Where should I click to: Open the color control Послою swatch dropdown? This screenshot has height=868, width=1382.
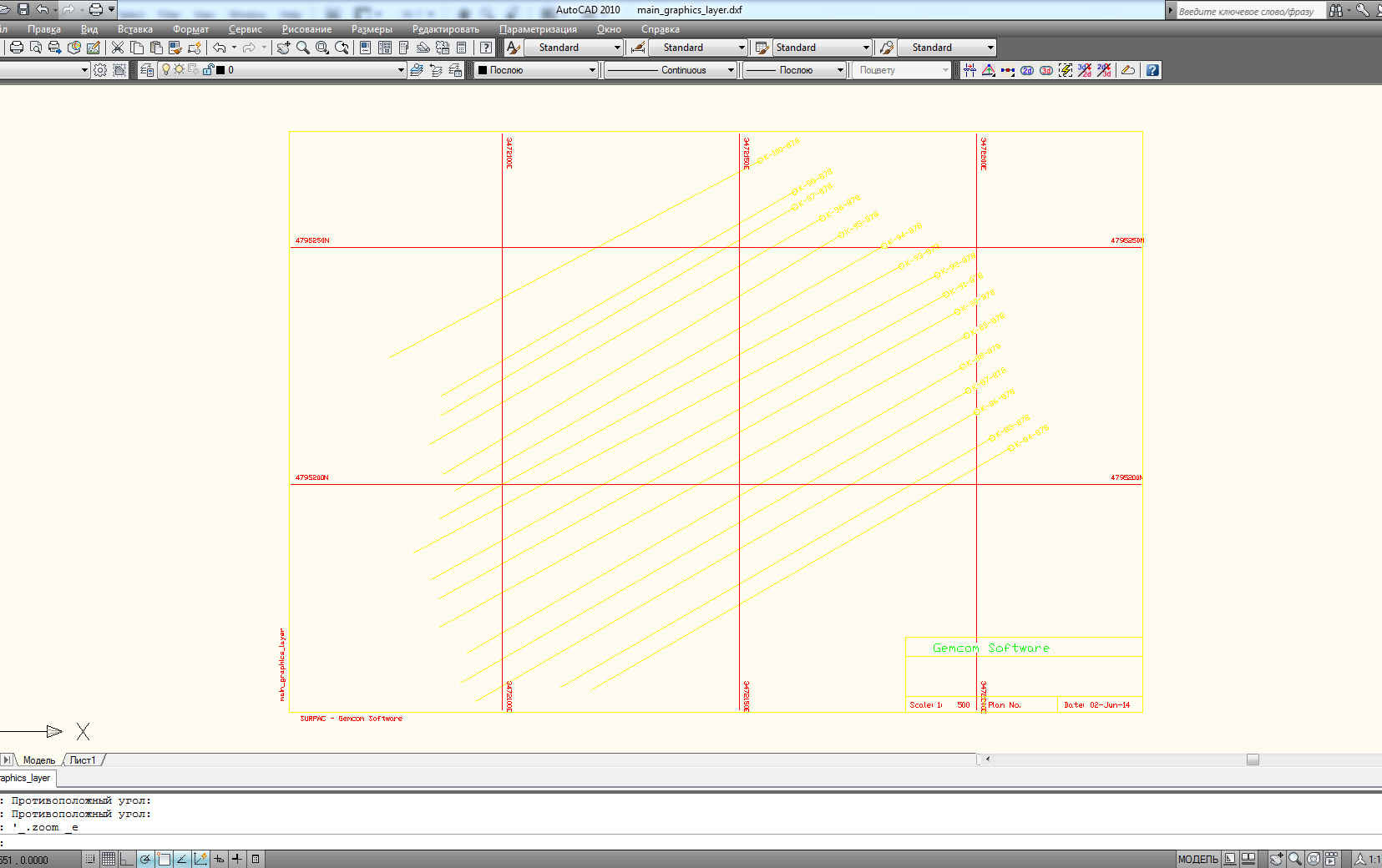click(x=536, y=70)
